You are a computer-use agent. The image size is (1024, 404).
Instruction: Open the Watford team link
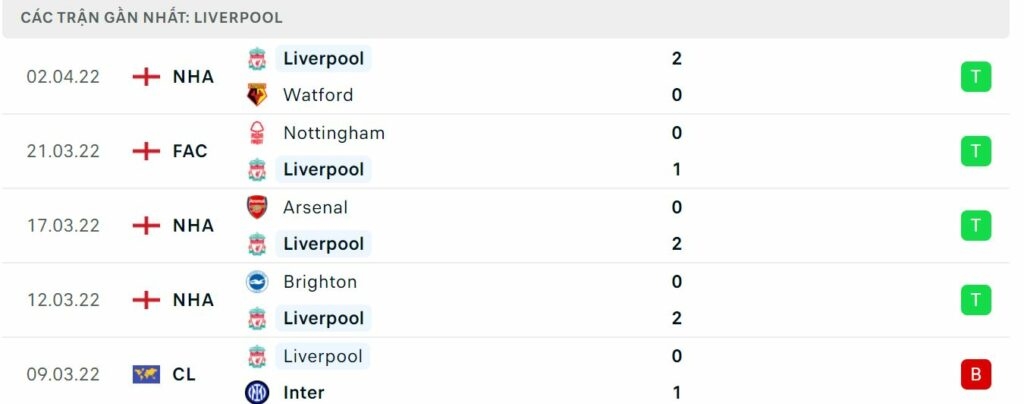pyautogui.click(x=318, y=95)
